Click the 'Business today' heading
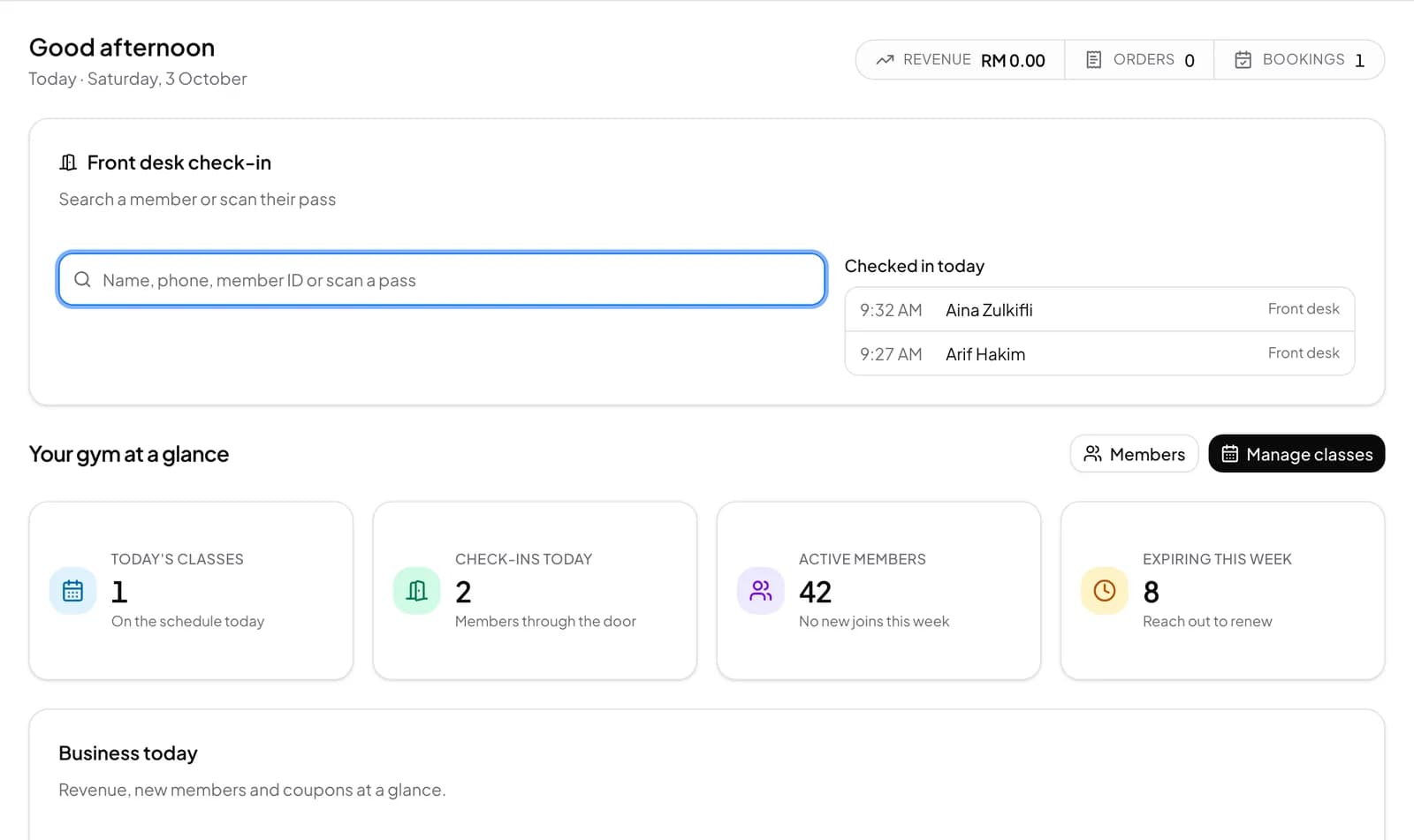Viewport: 1414px width, 840px height. click(128, 753)
